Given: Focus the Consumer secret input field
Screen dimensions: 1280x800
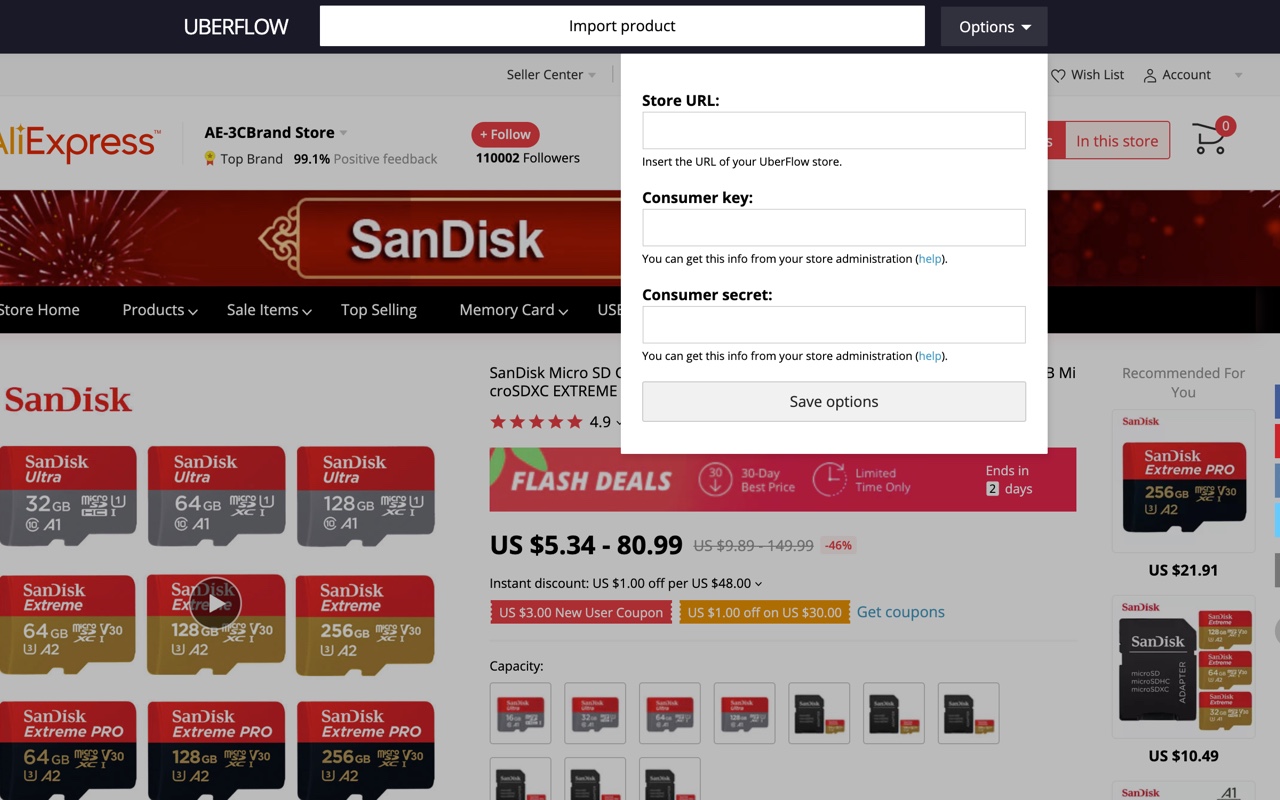Looking at the screenshot, I should coord(834,325).
